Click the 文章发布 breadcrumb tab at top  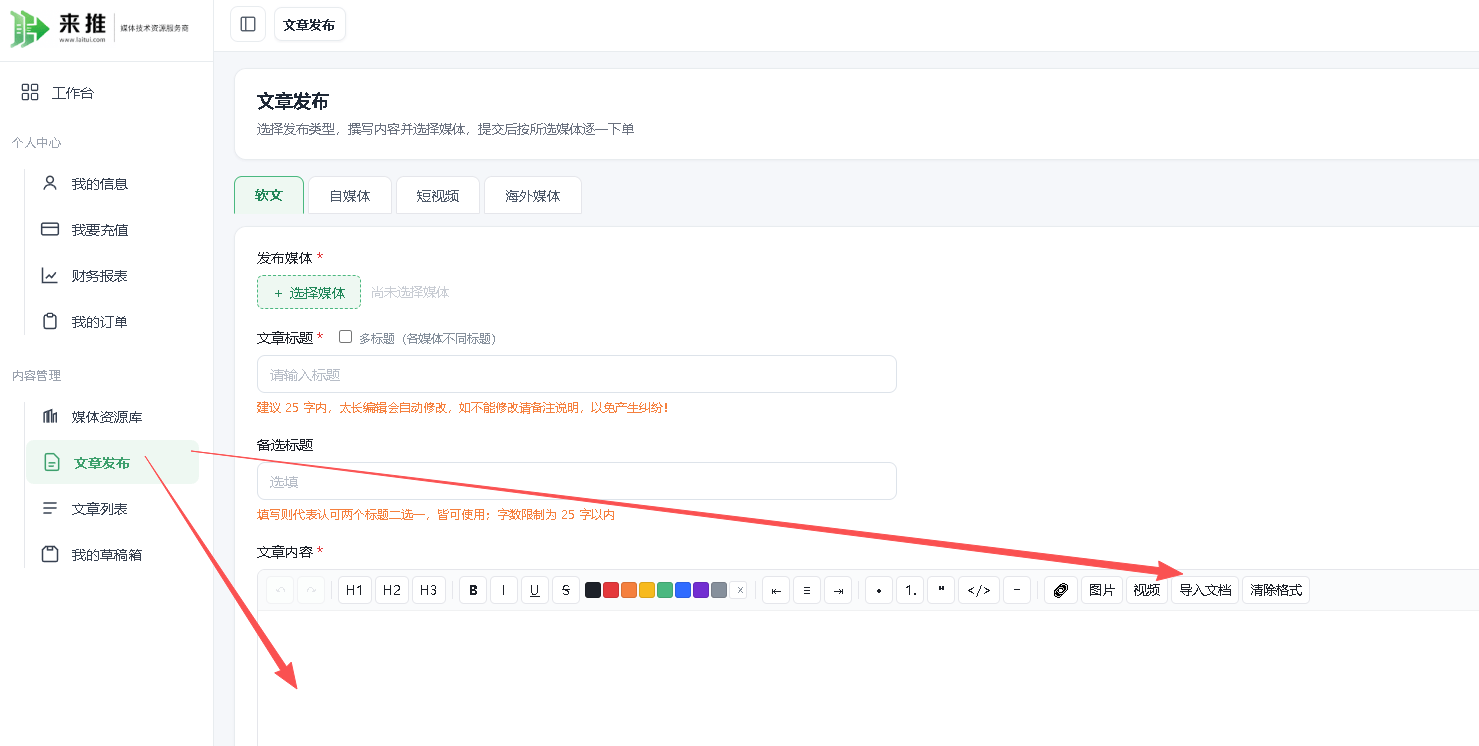tap(310, 24)
